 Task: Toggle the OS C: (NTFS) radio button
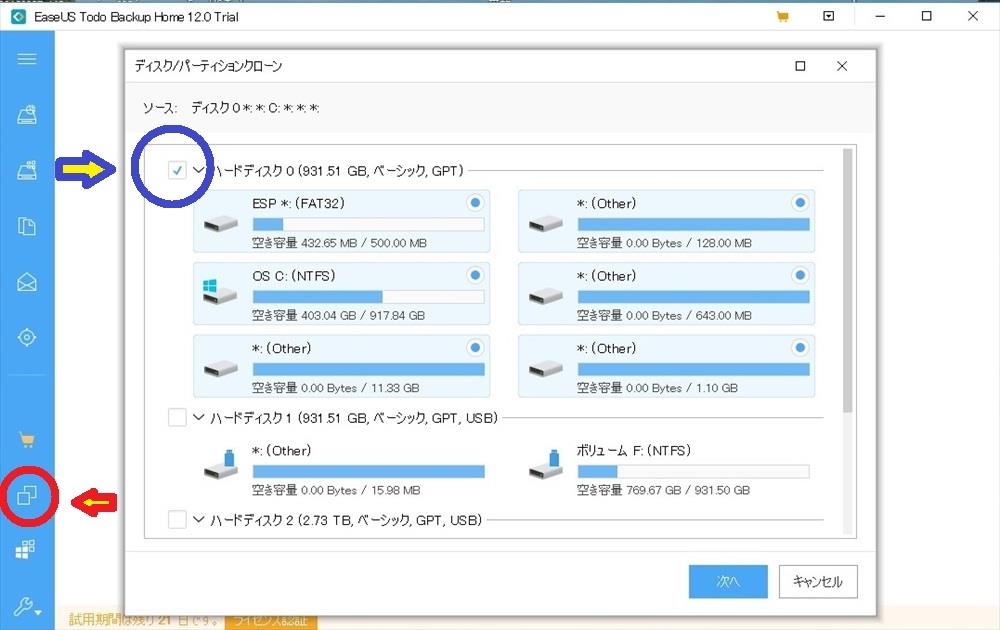coord(475,275)
